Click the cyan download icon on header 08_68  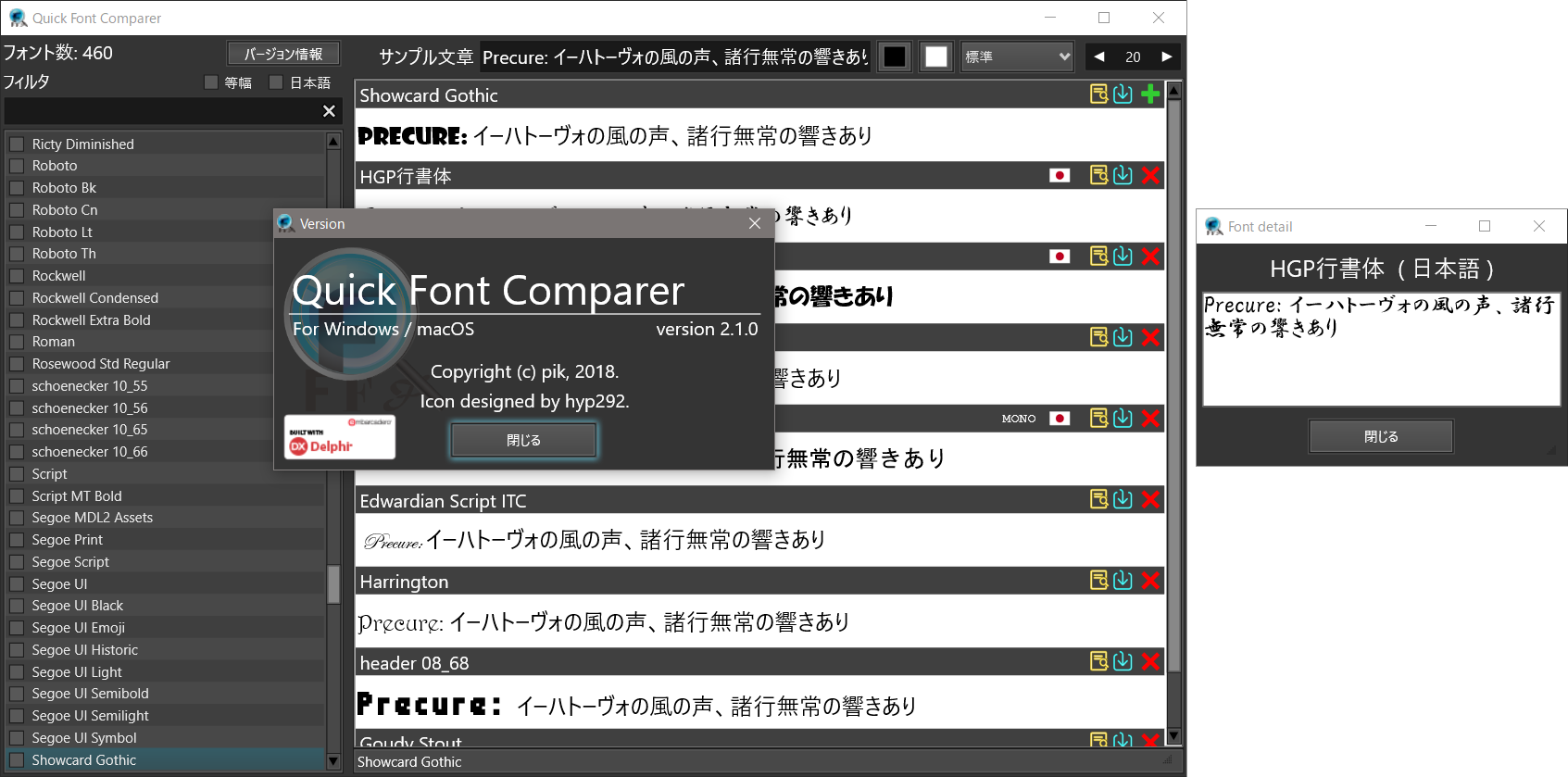click(1123, 661)
